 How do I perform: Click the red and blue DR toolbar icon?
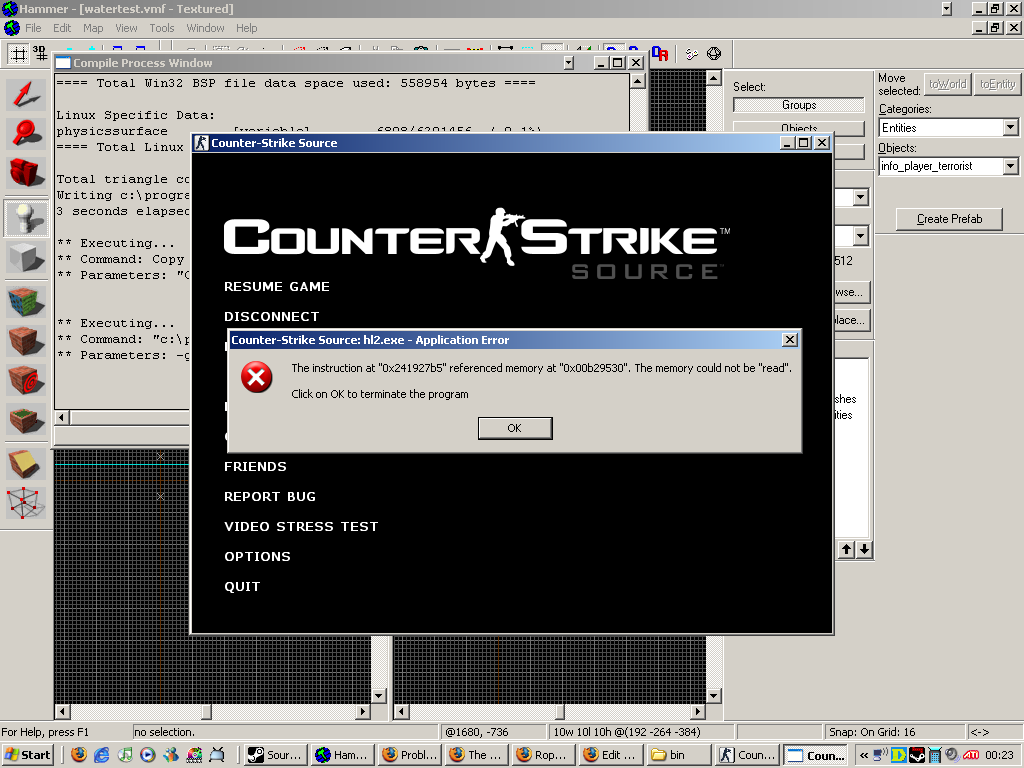[x=660, y=54]
